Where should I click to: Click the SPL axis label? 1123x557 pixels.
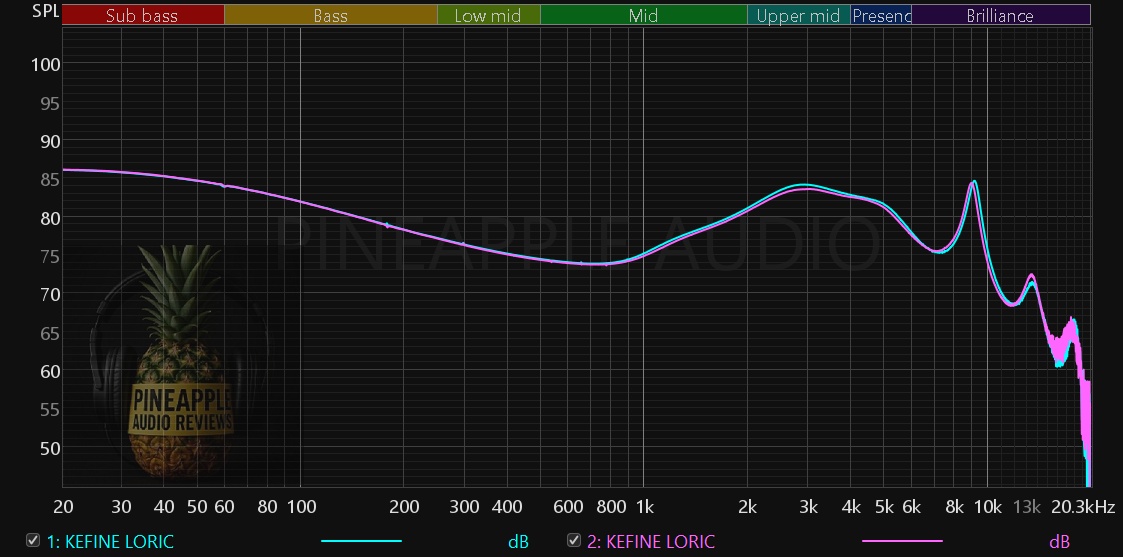coord(45,11)
